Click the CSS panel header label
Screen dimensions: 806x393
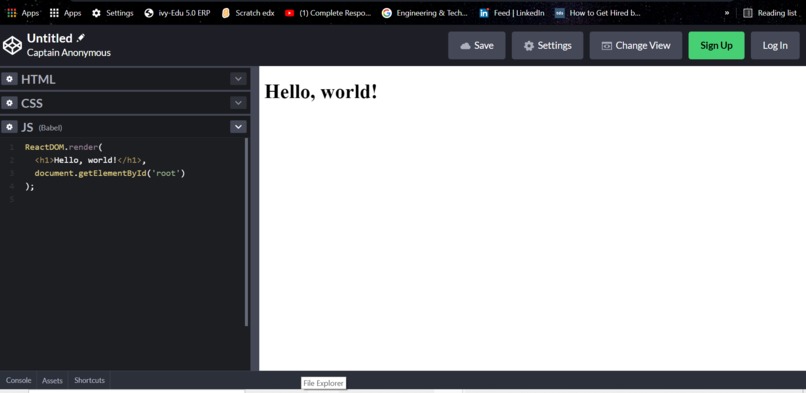click(x=32, y=103)
